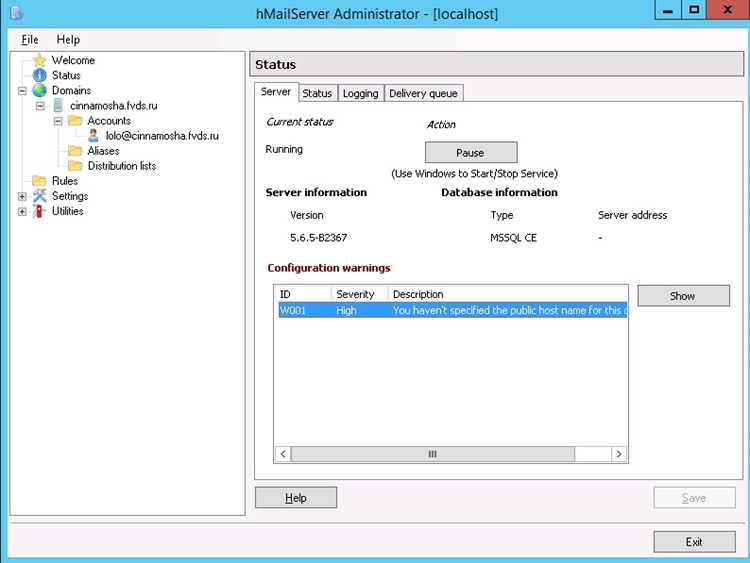This screenshot has height=563, width=750.
Task: Click the Show warning button
Action: (683, 296)
